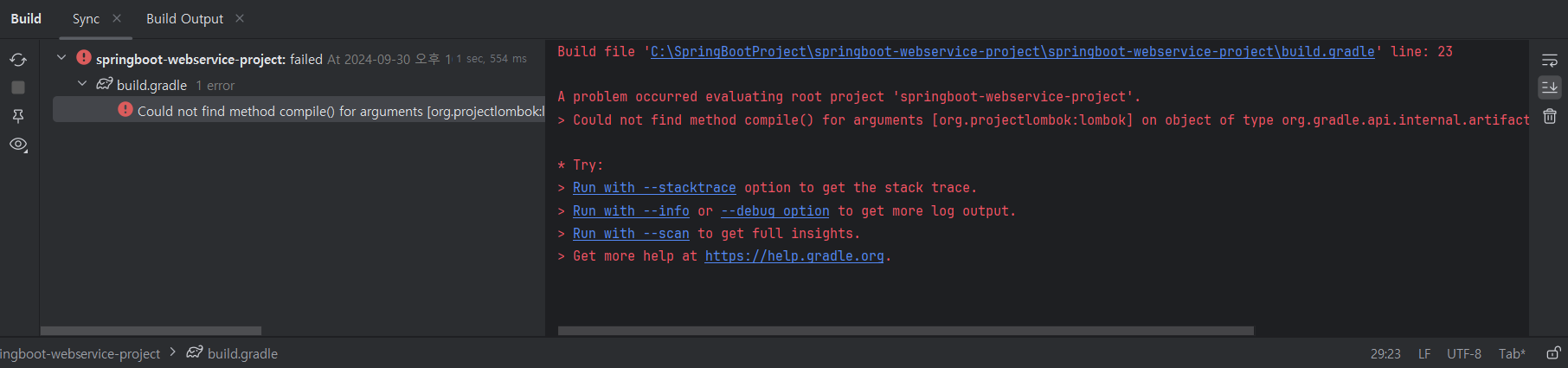Click the Sync/Reload Gradle project icon

[x=18, y=60]
